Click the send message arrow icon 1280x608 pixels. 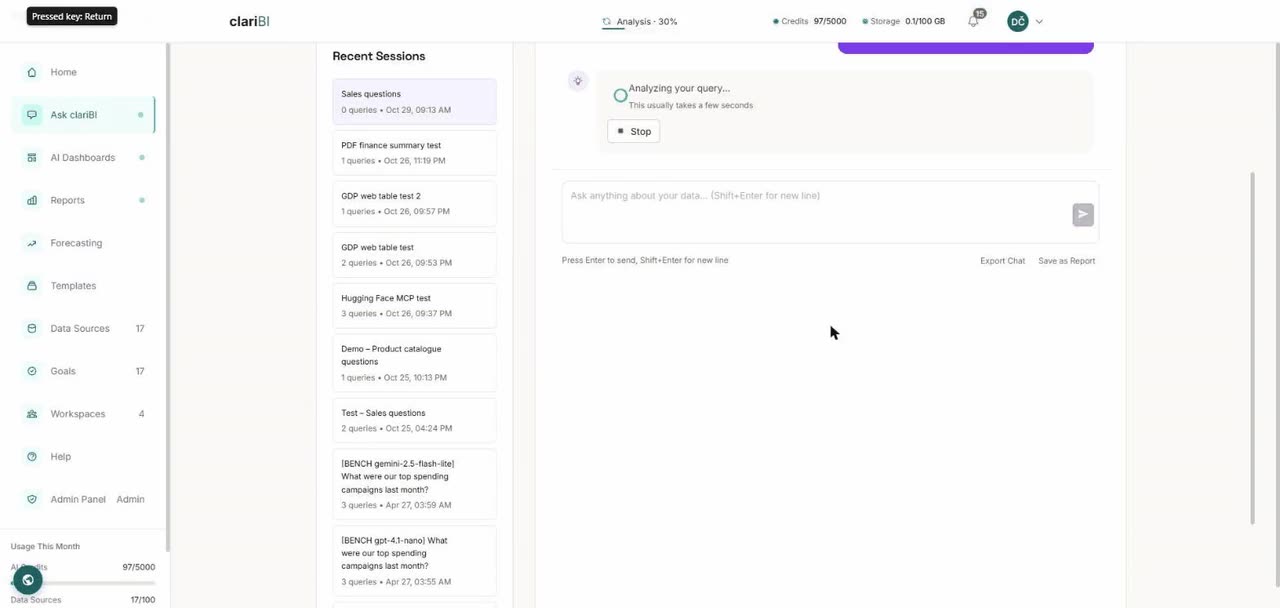[x=1082, y=214]
